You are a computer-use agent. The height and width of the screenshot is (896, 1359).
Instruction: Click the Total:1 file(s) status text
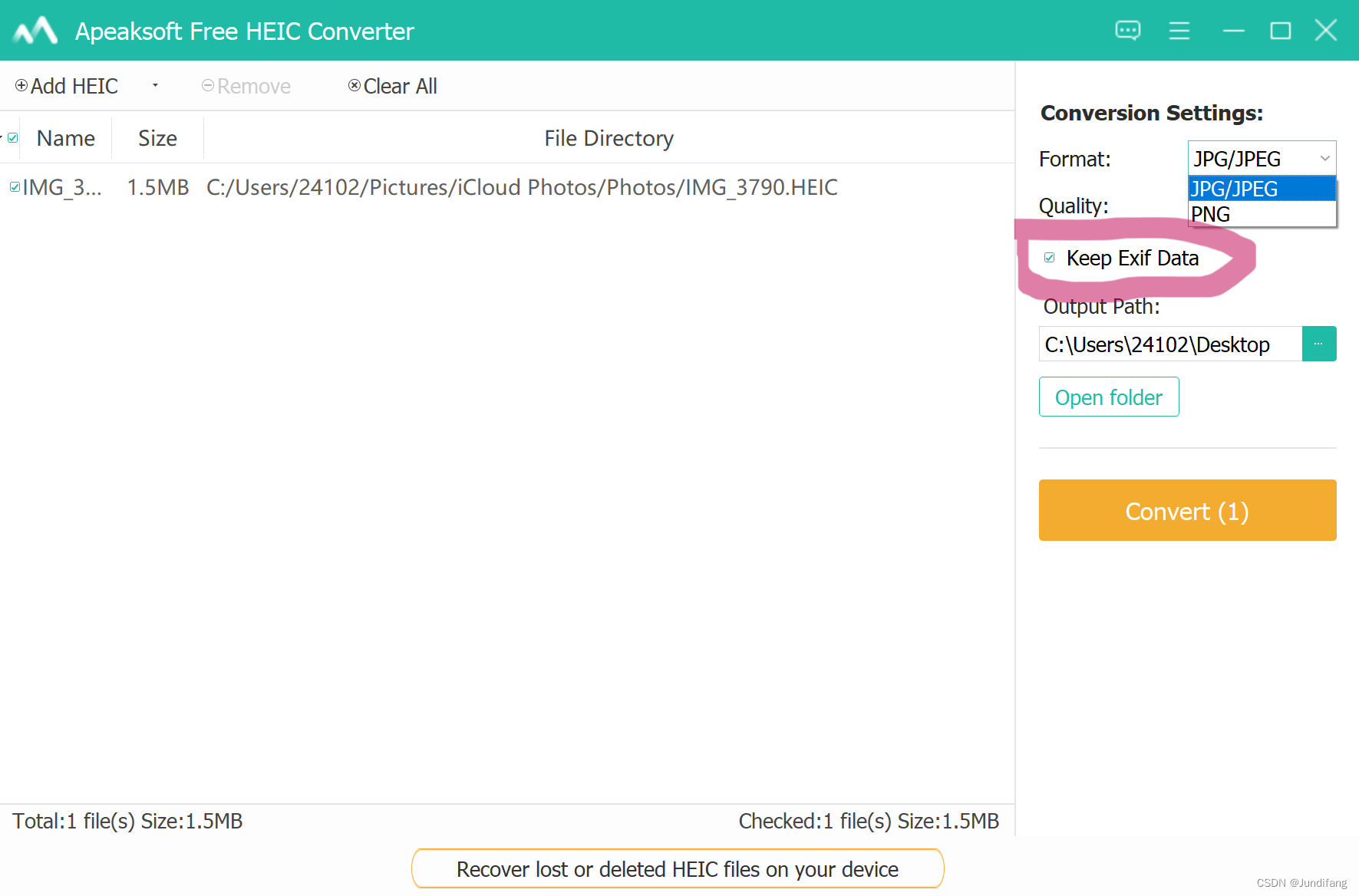tap(127, 821)
